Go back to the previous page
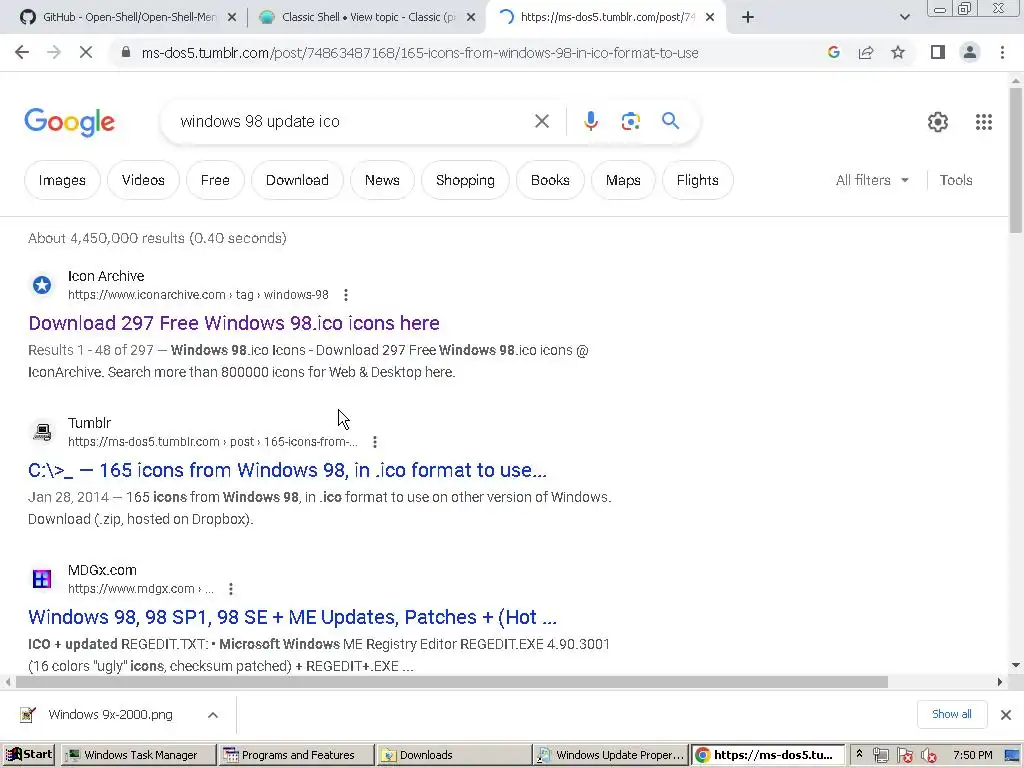 point(22,52)
